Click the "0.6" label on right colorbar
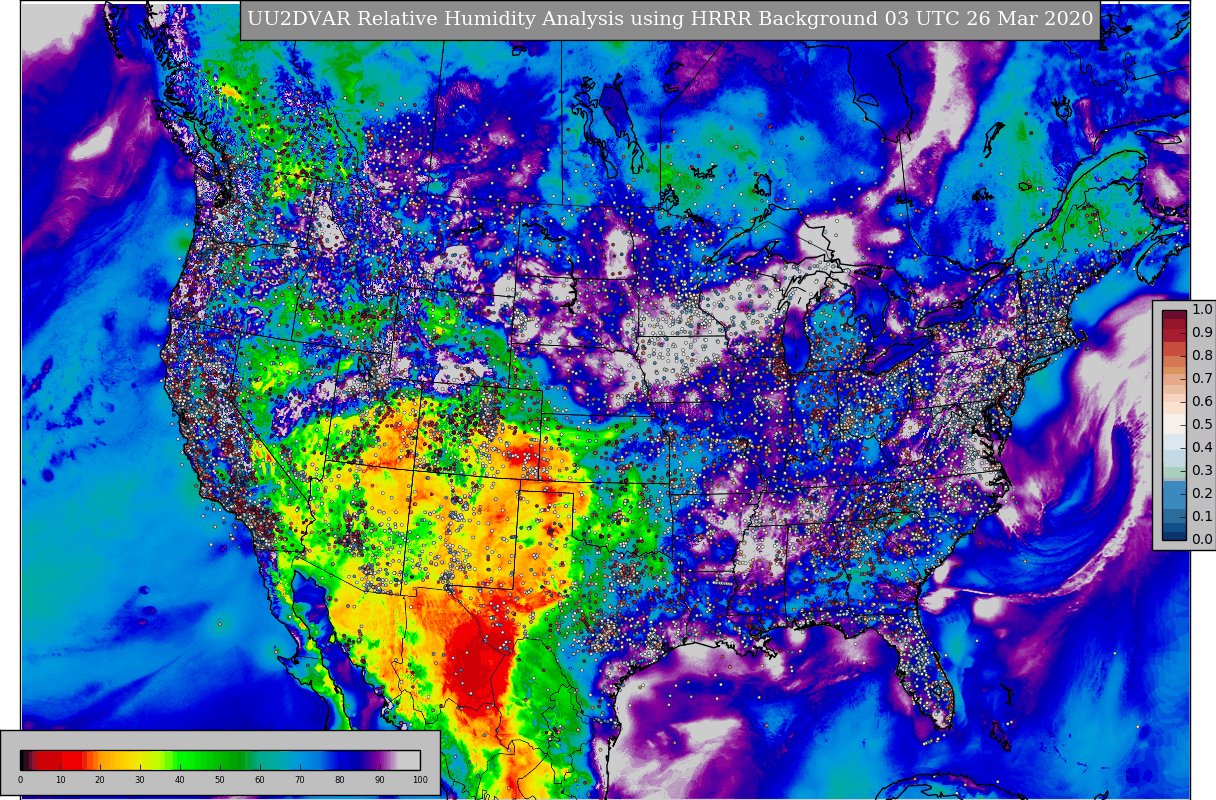The height and width of the screenshot is (800, 1216). [x=1202, y=402]
